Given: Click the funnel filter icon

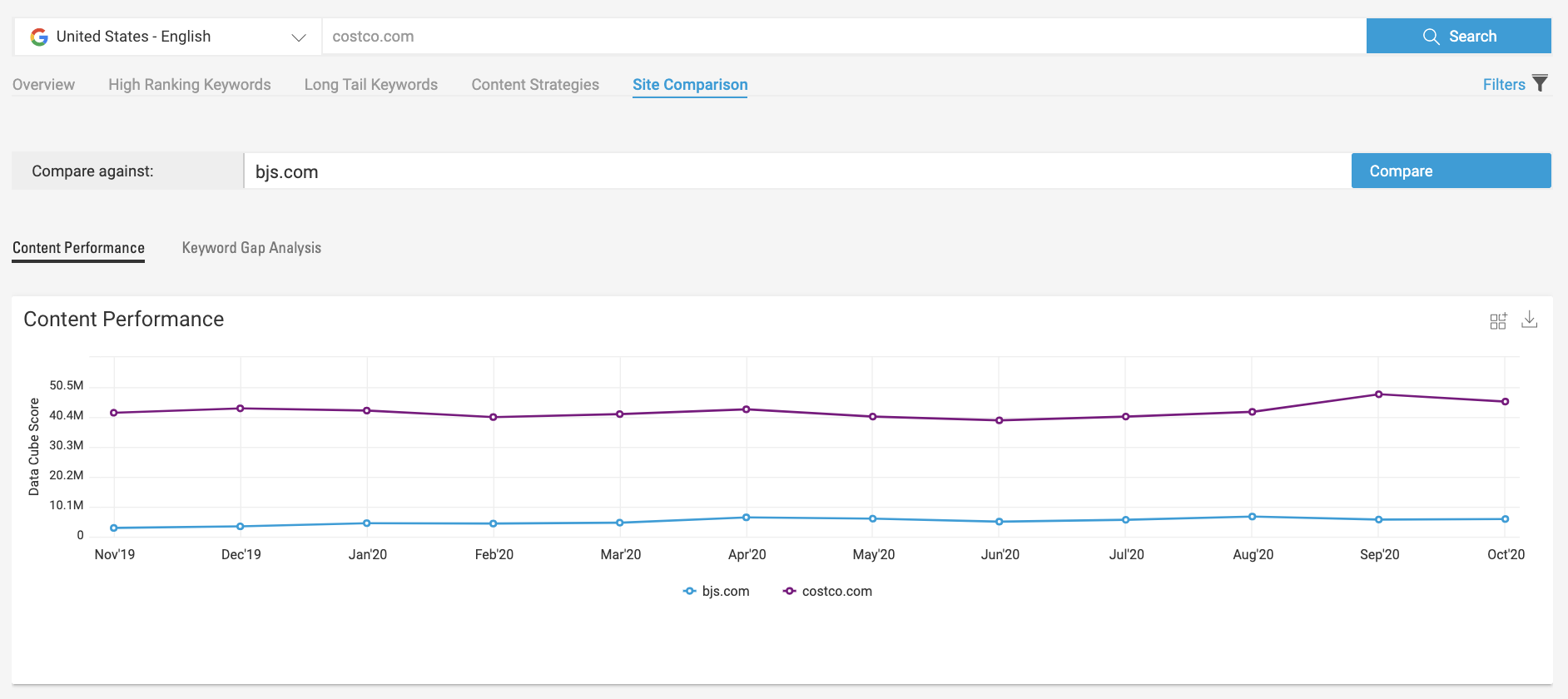Looking at the screenshot, I should (x=1541, y=83).
